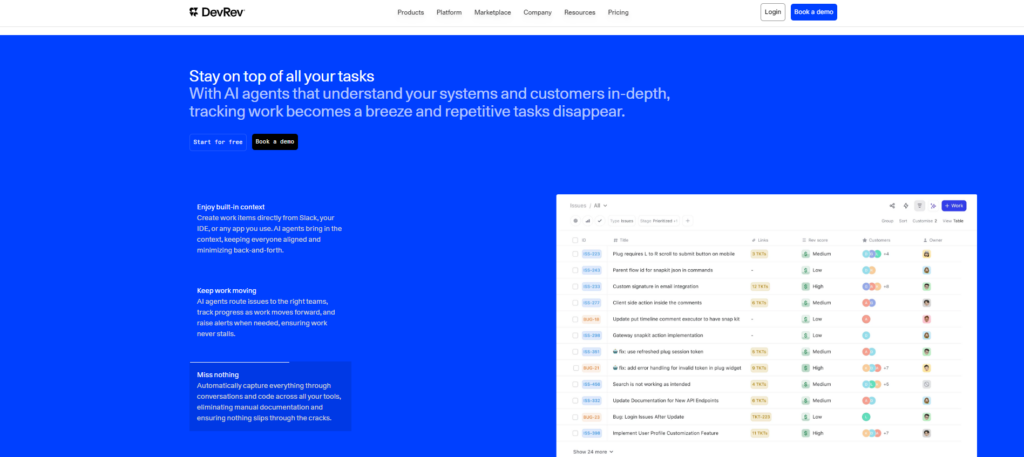Select the Miss nothing feature
The width and height of the screenshot is (1024, 457).
270,396
